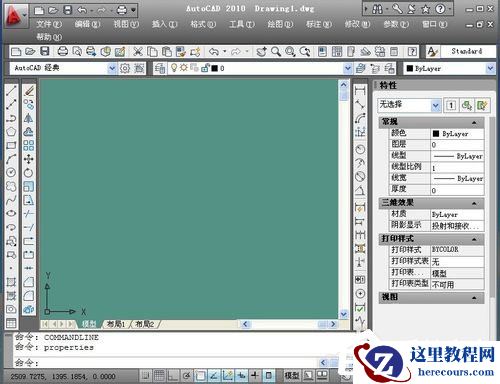Select the Center Mark dimension tool
Screen dimensions: 500x384
360,294
